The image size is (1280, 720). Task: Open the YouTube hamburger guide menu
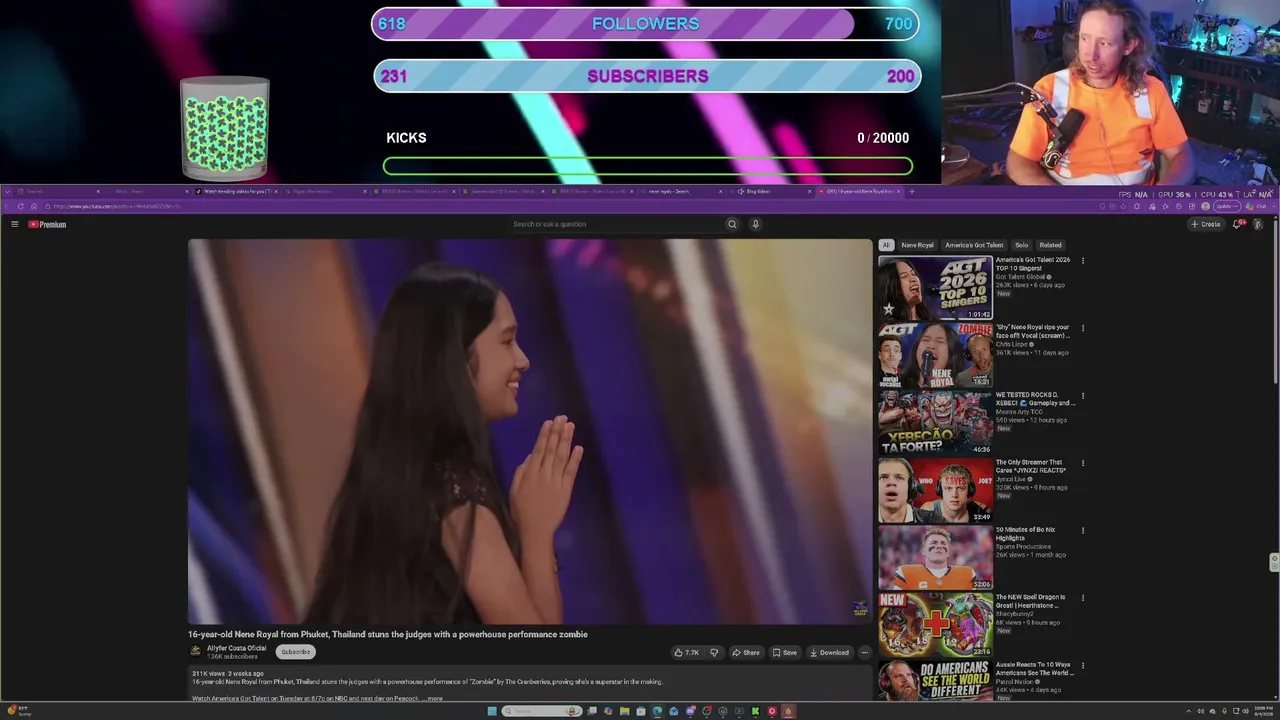15,224
